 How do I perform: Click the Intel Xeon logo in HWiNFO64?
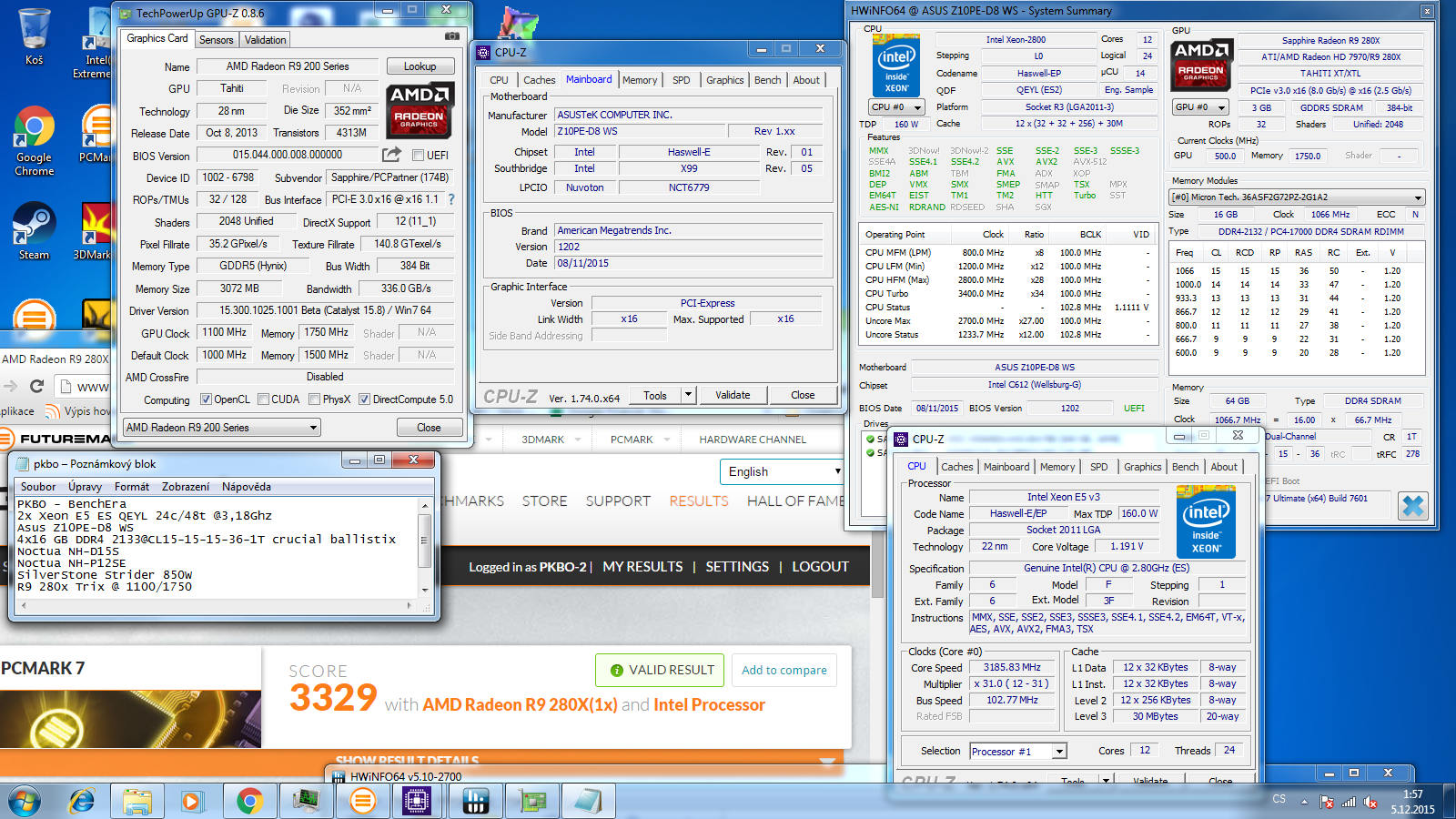896,64
